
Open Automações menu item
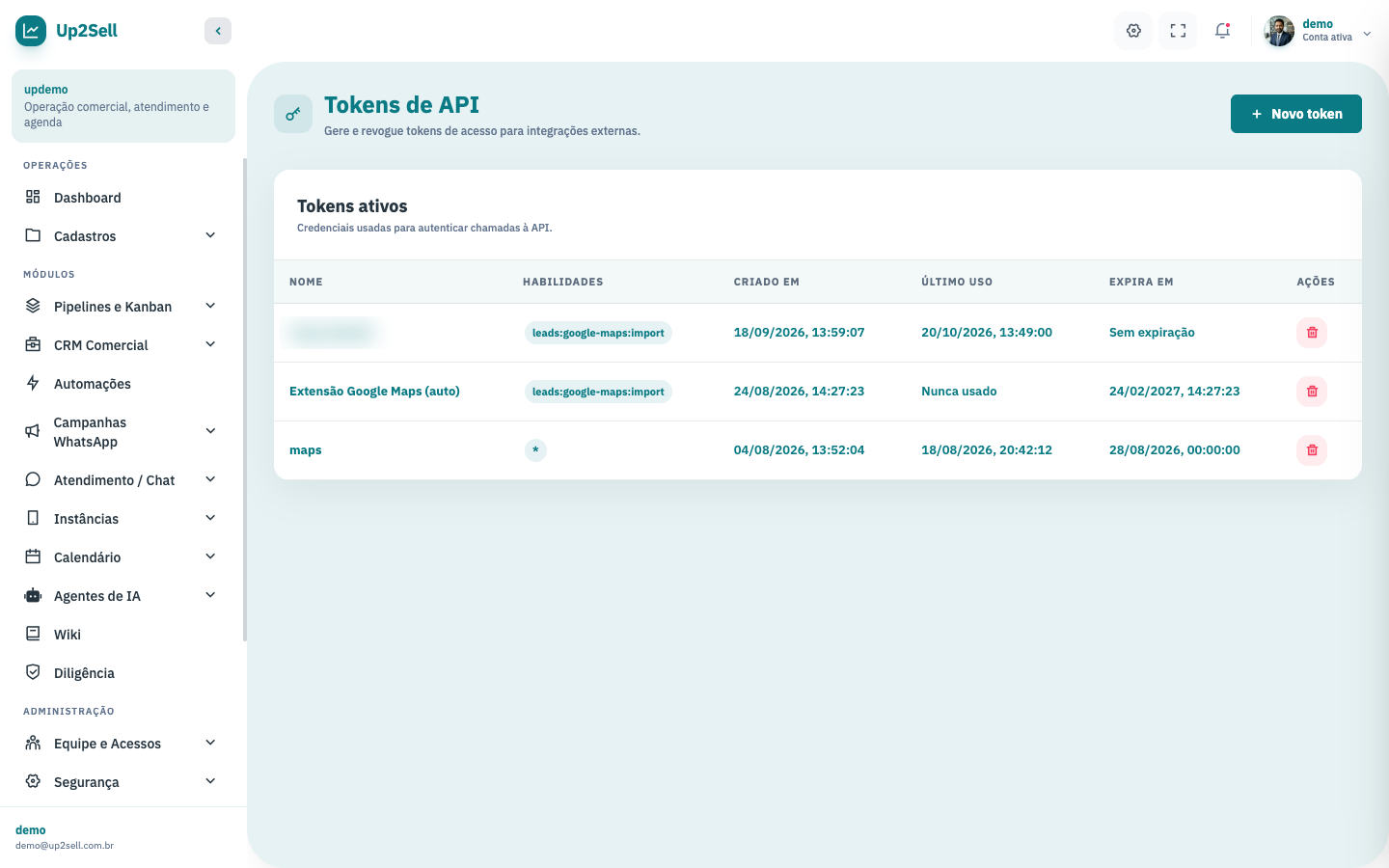click(x=123, y=384)
